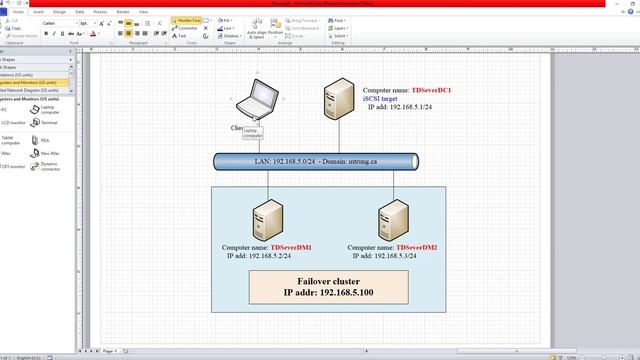Open the font color dropdown arrow
640x360 pixels.
click(99, 33)
